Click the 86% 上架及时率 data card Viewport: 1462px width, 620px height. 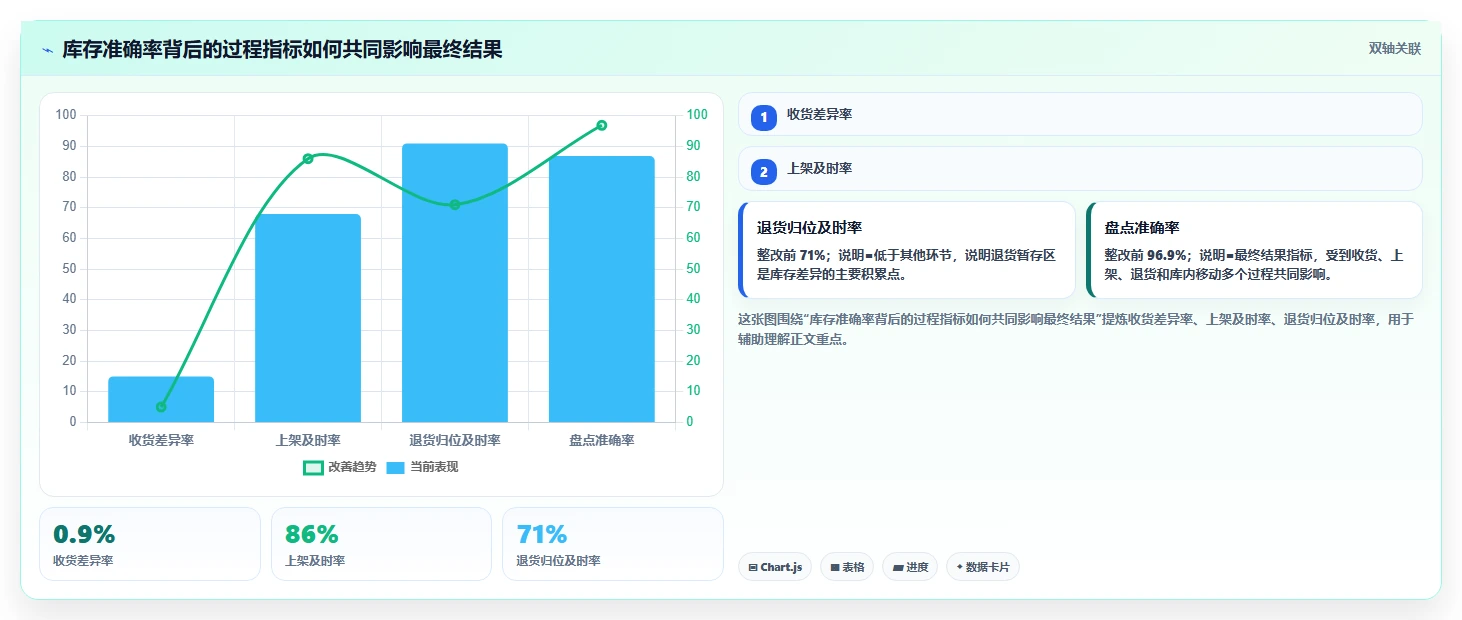pyautogui.click(x=381, y=544)
